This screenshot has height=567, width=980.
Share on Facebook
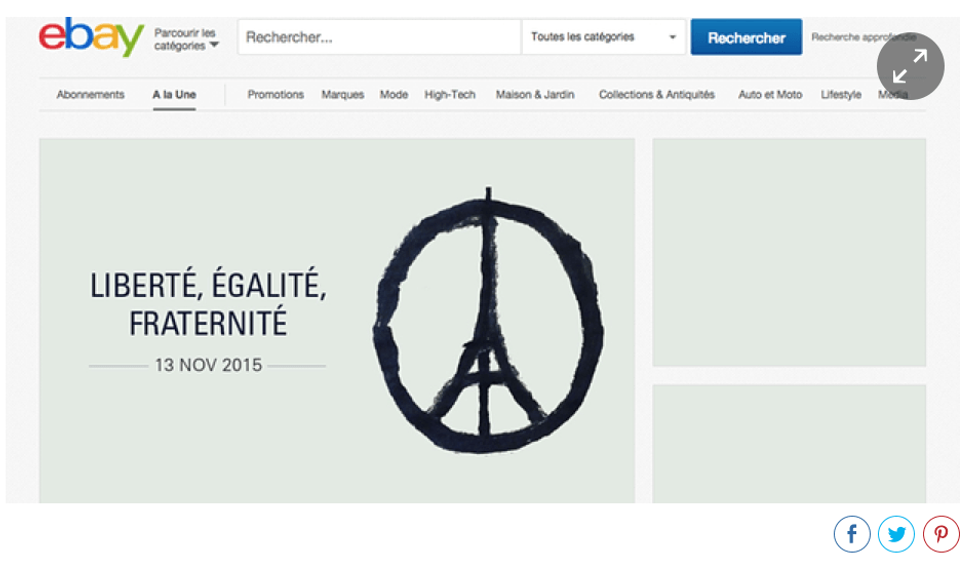[852, 535]
